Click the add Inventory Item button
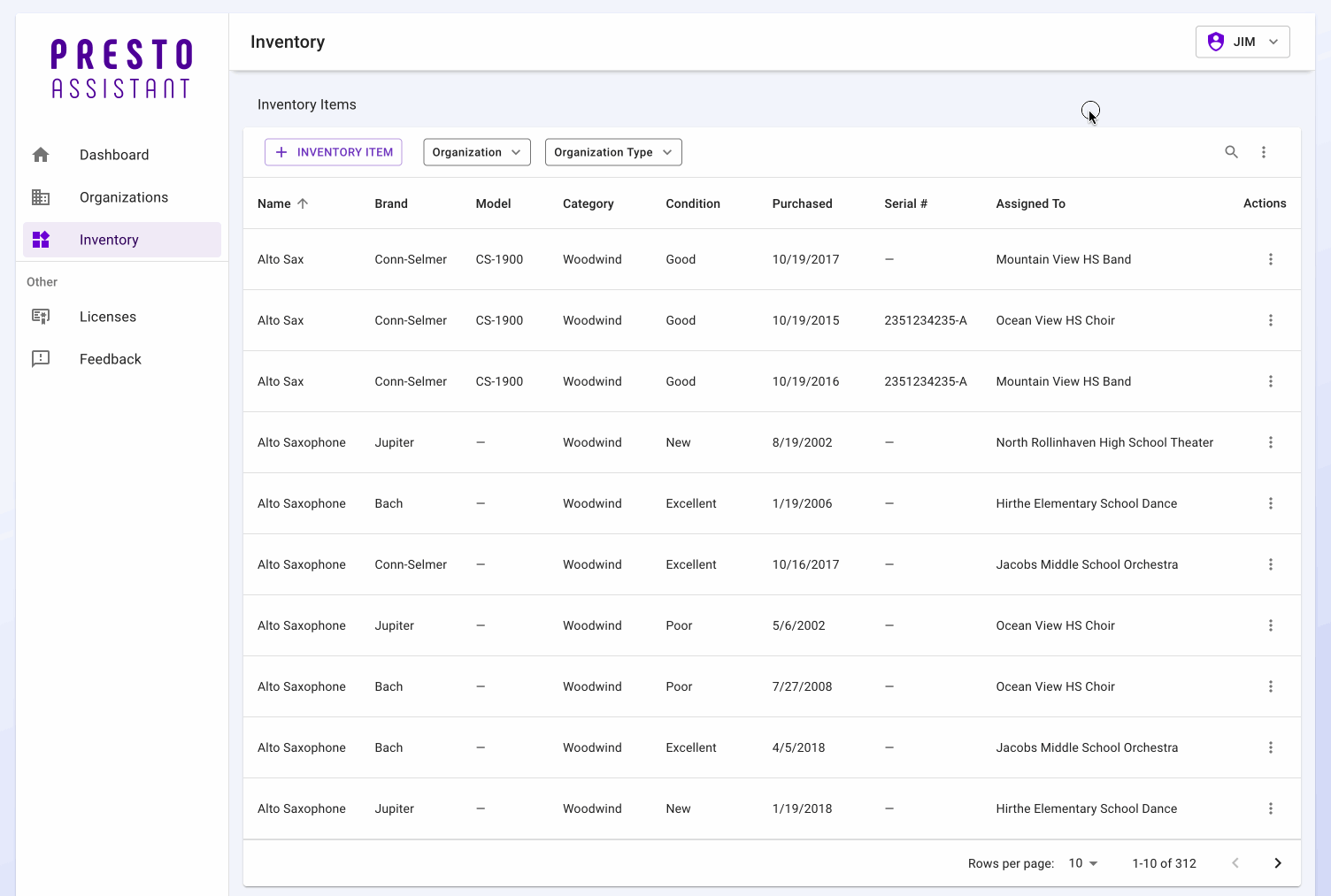Viewport: 1331px width, 896px height. tap(334, 152)
